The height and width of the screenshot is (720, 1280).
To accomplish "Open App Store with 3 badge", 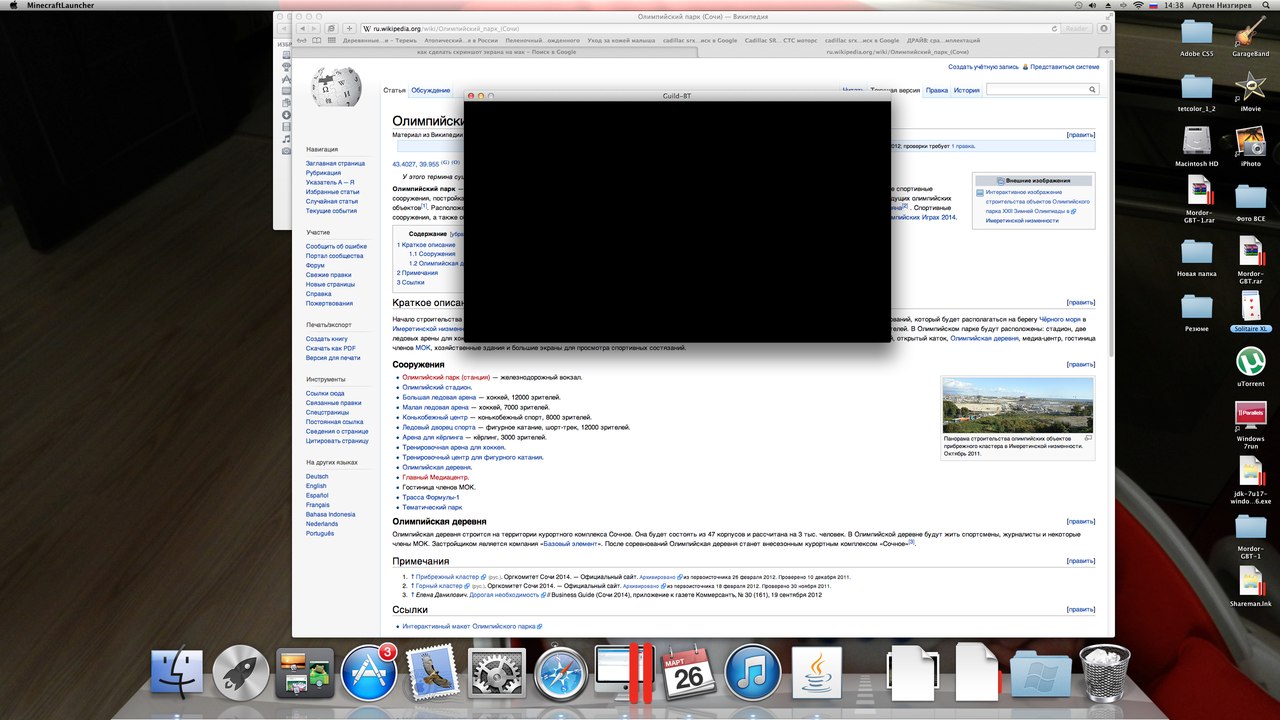I will 369,672.
